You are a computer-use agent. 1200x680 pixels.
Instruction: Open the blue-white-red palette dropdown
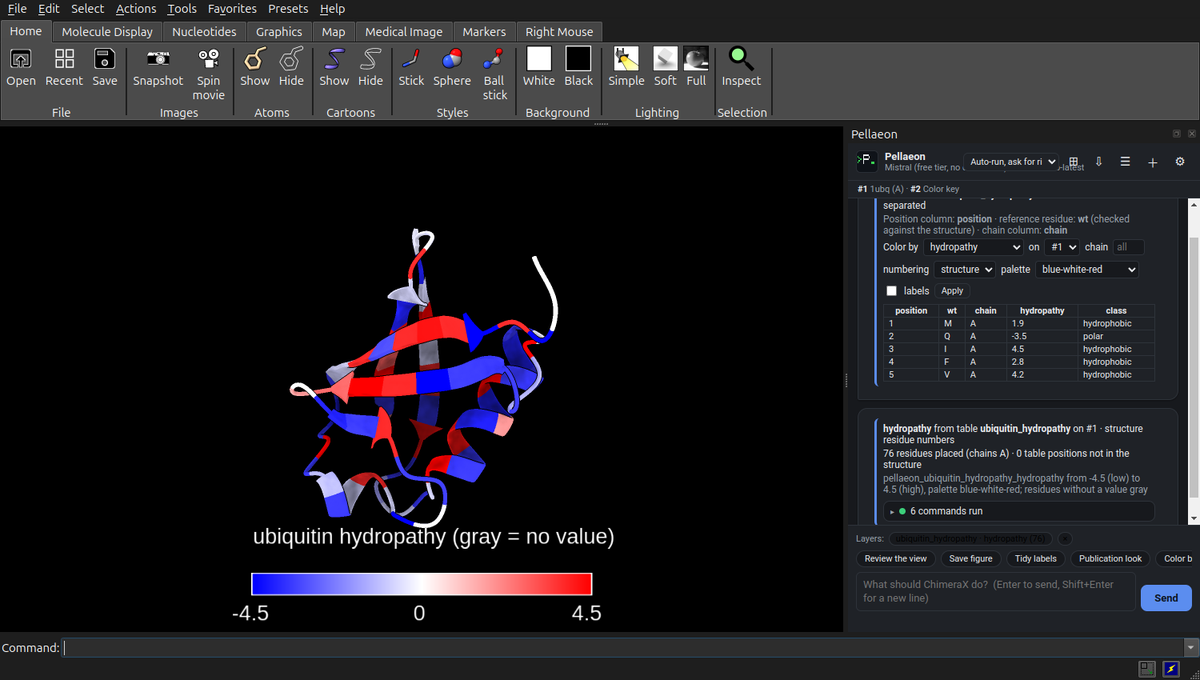[1087, 269]
